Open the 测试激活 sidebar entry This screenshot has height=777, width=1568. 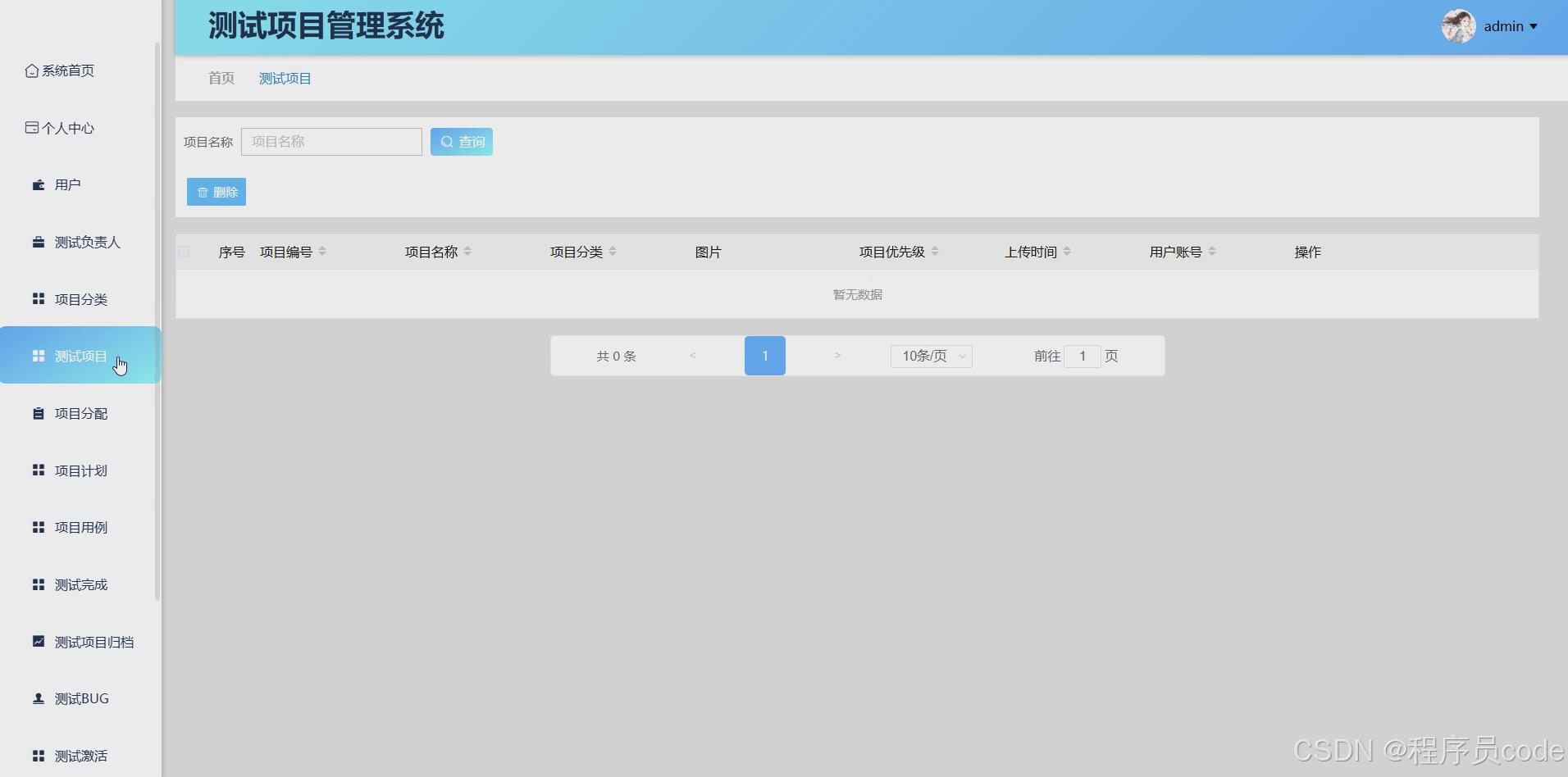click(x=80, y=756)
